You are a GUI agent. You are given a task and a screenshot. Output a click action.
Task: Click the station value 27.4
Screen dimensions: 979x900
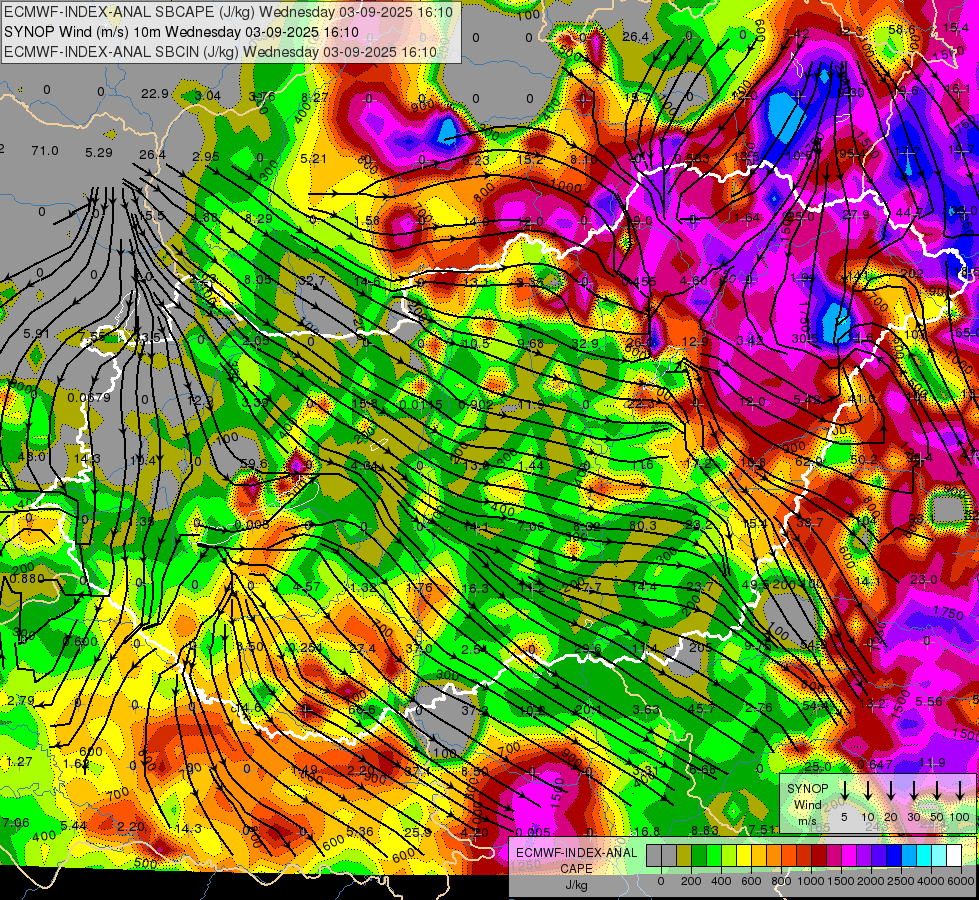(x=363, y=648)
